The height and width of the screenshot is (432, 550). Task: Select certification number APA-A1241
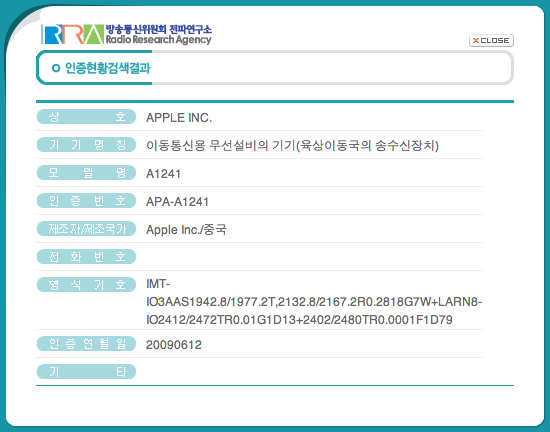[x=177, y=202]
